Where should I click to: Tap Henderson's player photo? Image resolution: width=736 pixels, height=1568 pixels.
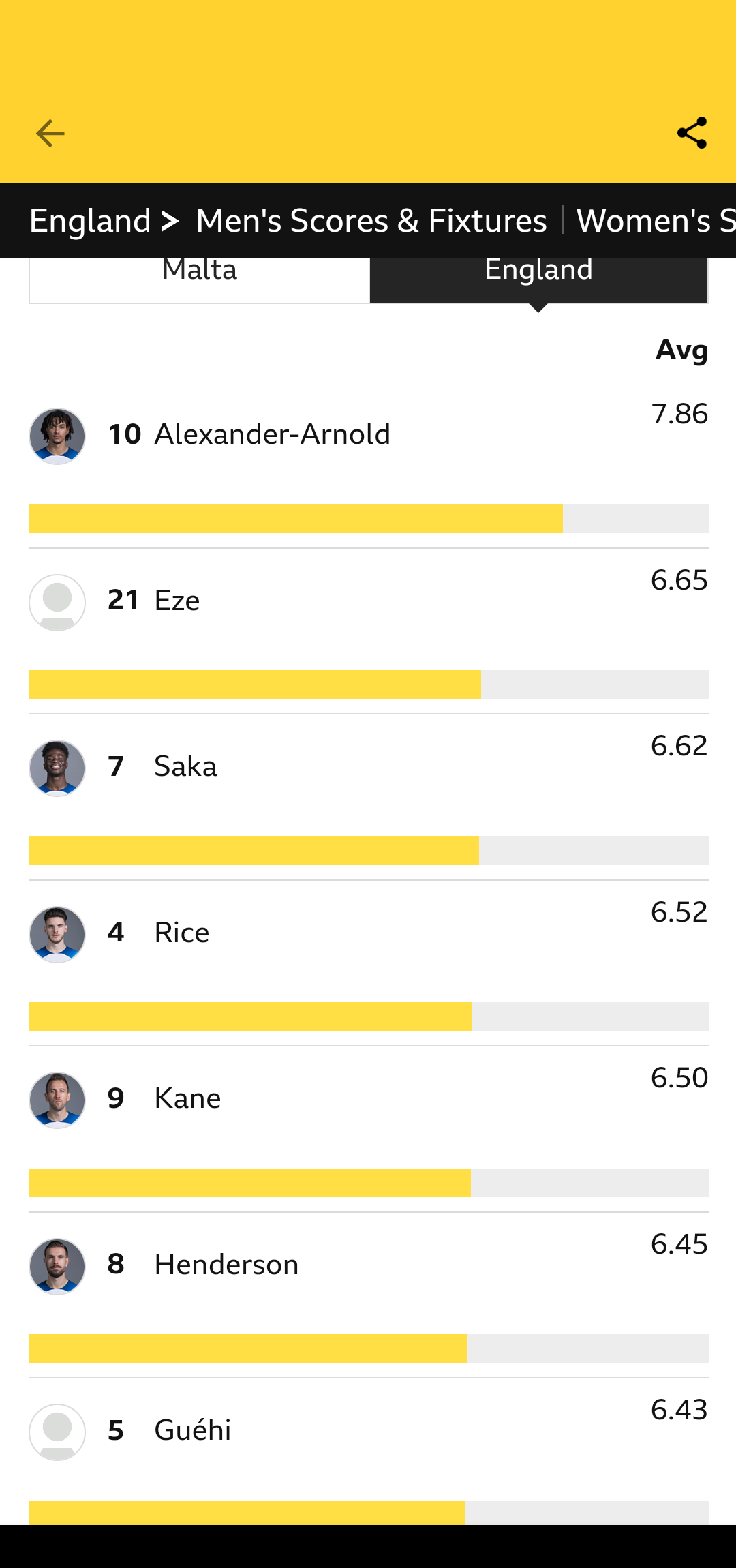(57, 1267)
